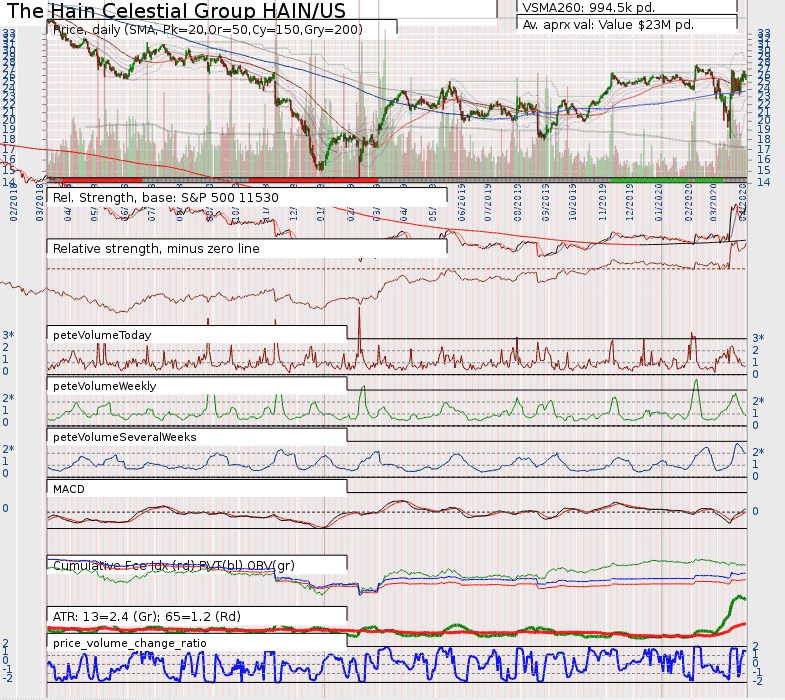Click the 'Price, daily (SMA, Pk=20...)' panel label
Image resolution: width=785 pixels, height=700 pixels.
(207, 30)
